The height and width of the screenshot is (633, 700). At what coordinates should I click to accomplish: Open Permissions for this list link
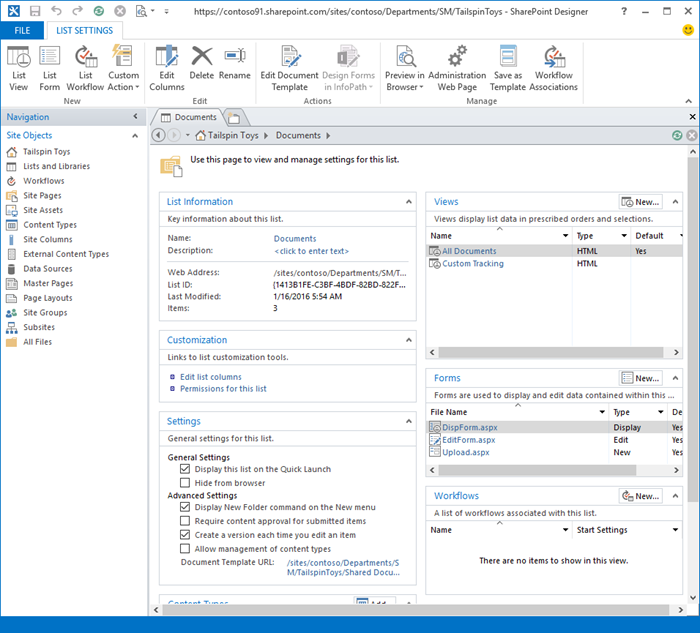[x=223, y=388]
